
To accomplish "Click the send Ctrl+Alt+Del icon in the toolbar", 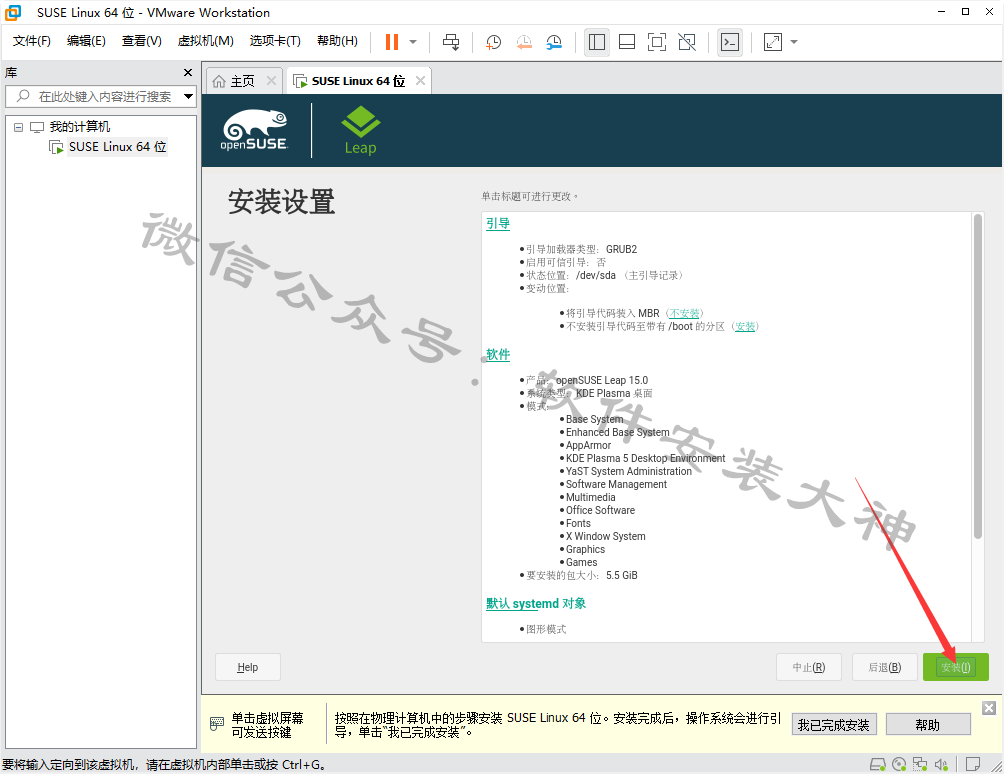I will tap(451, 42).
